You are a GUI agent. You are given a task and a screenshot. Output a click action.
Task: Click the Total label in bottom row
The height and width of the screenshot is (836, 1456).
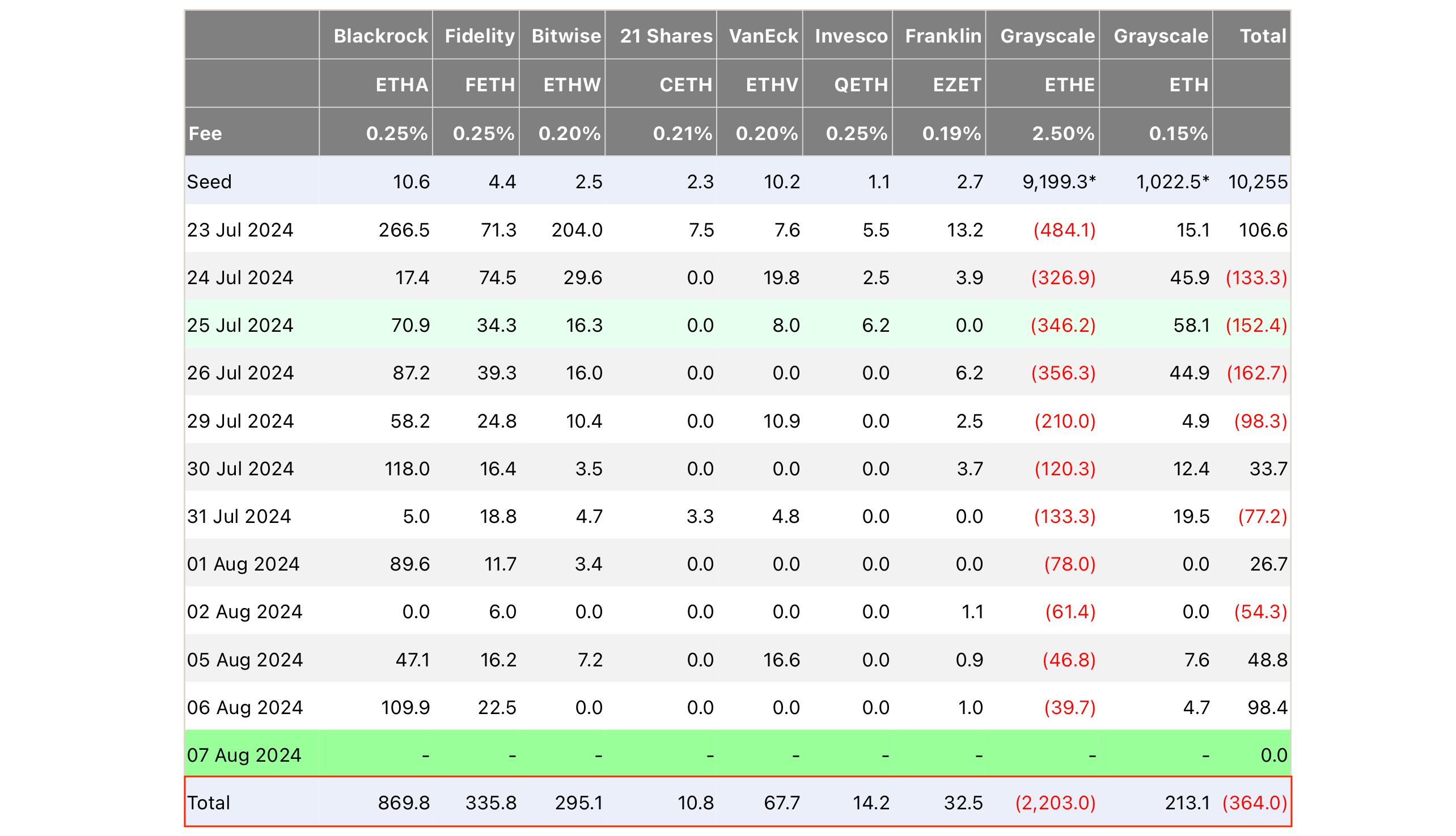208,802
